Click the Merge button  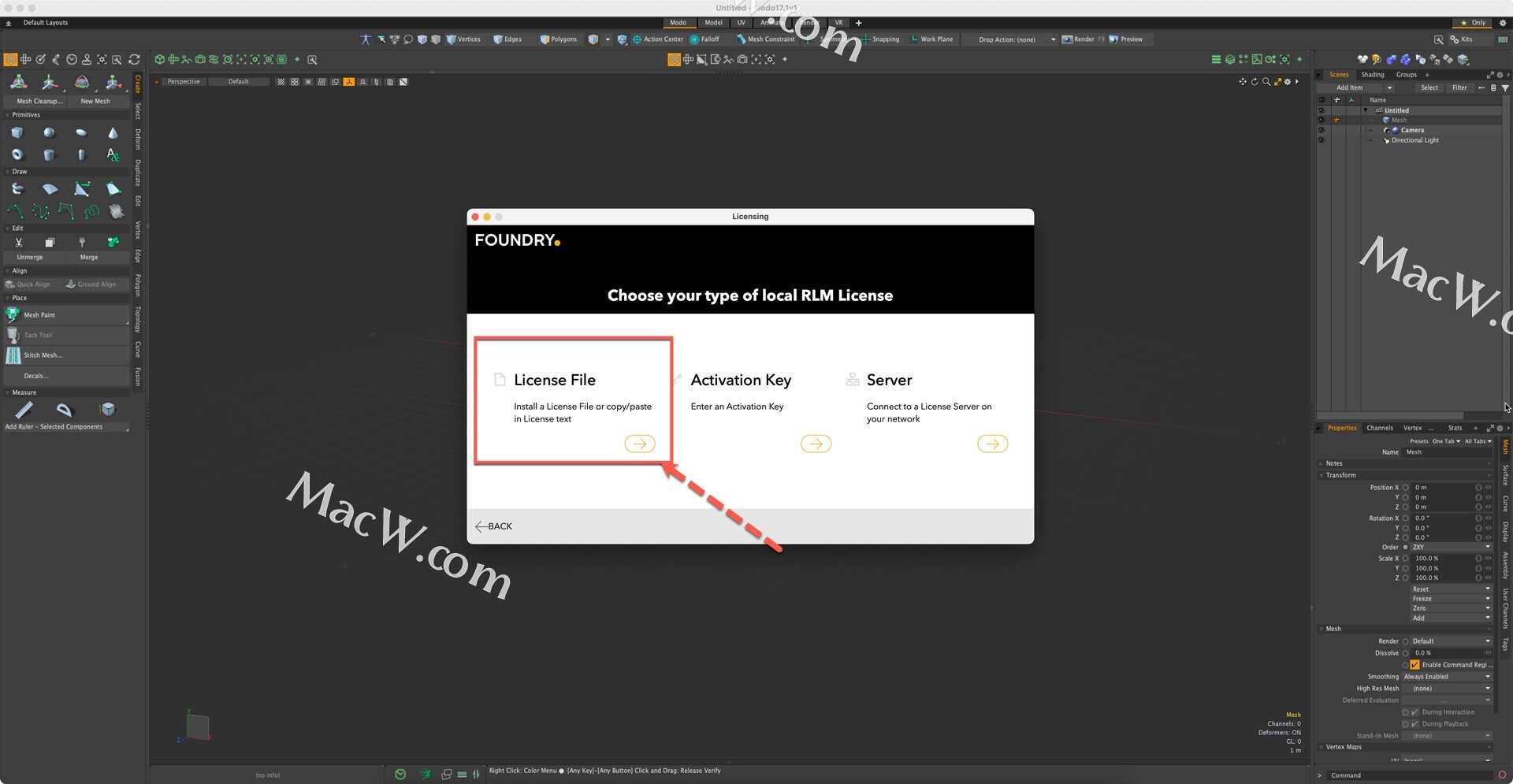[x=98, y=258]
